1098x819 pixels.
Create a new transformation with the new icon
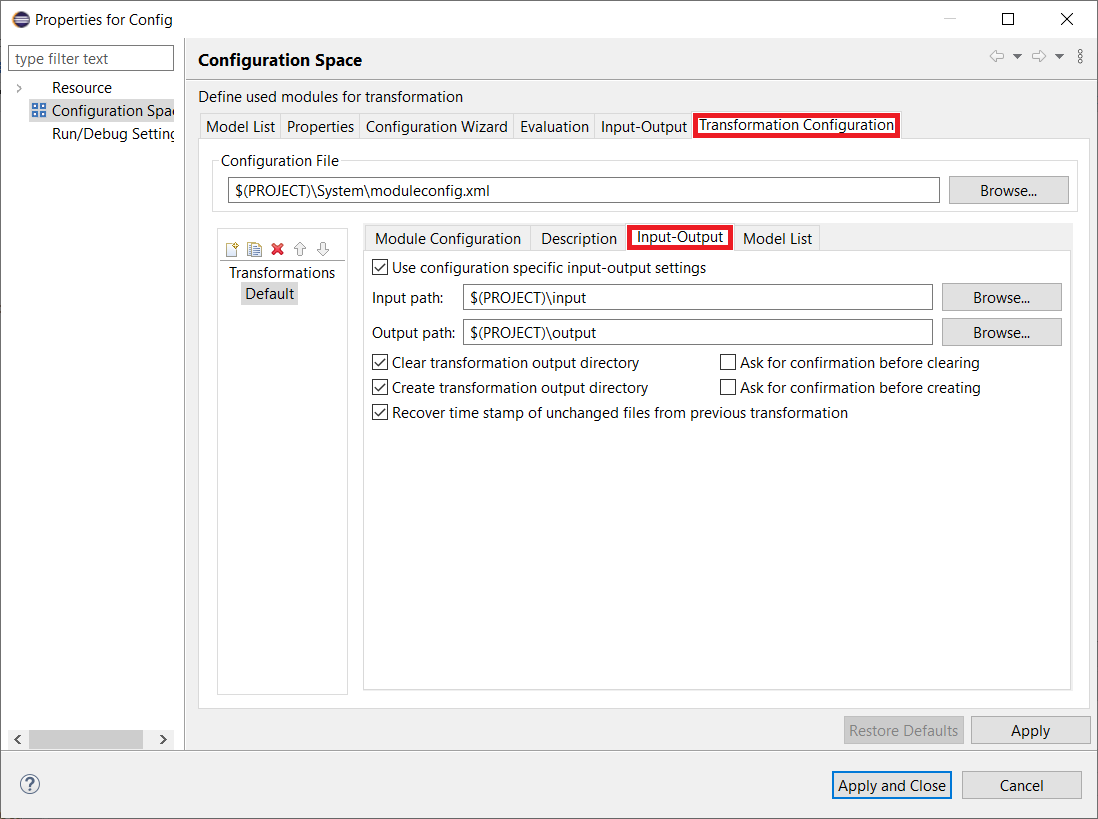click(x=232, y=248)
